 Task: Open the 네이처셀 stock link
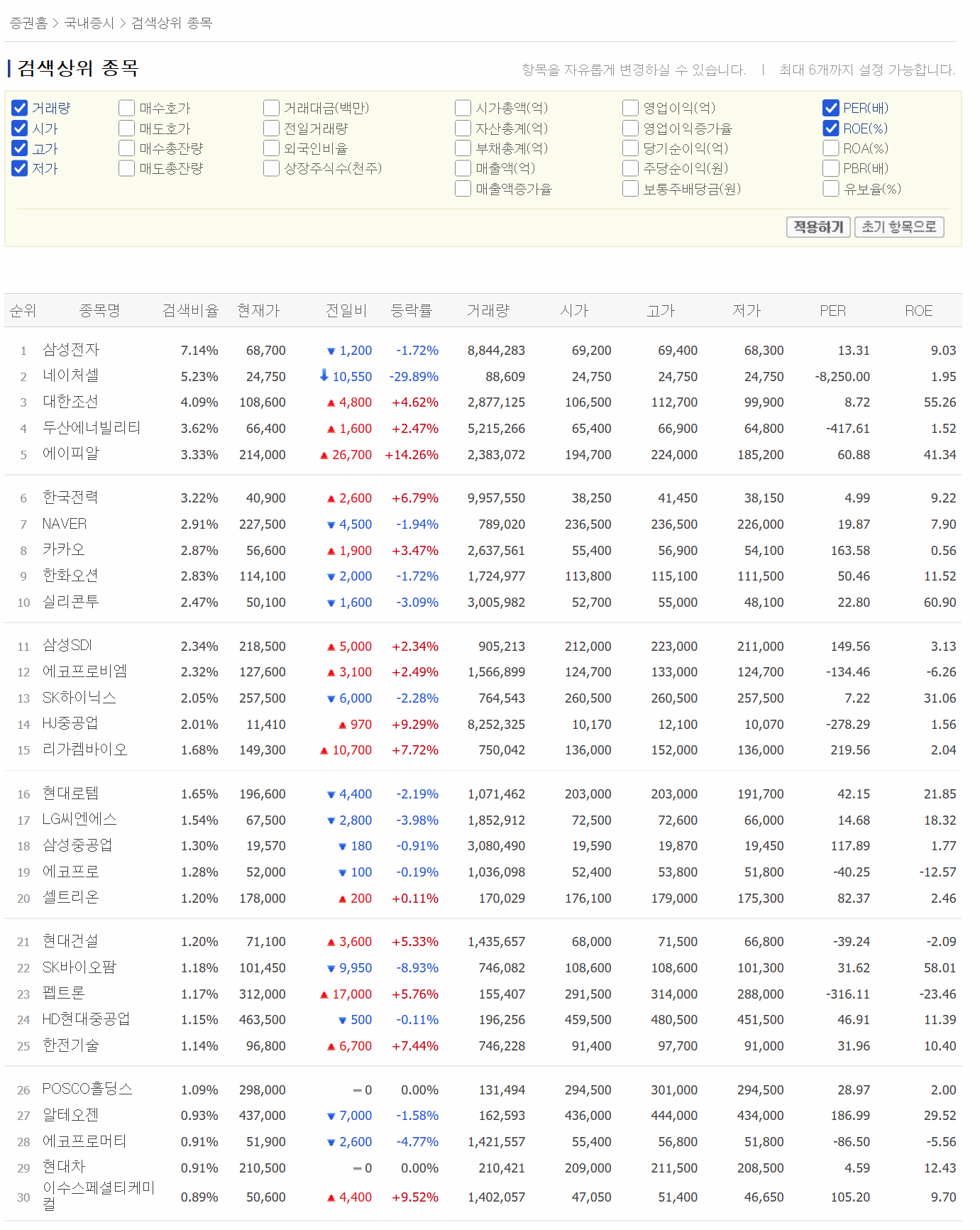click(x=70, y=375)
